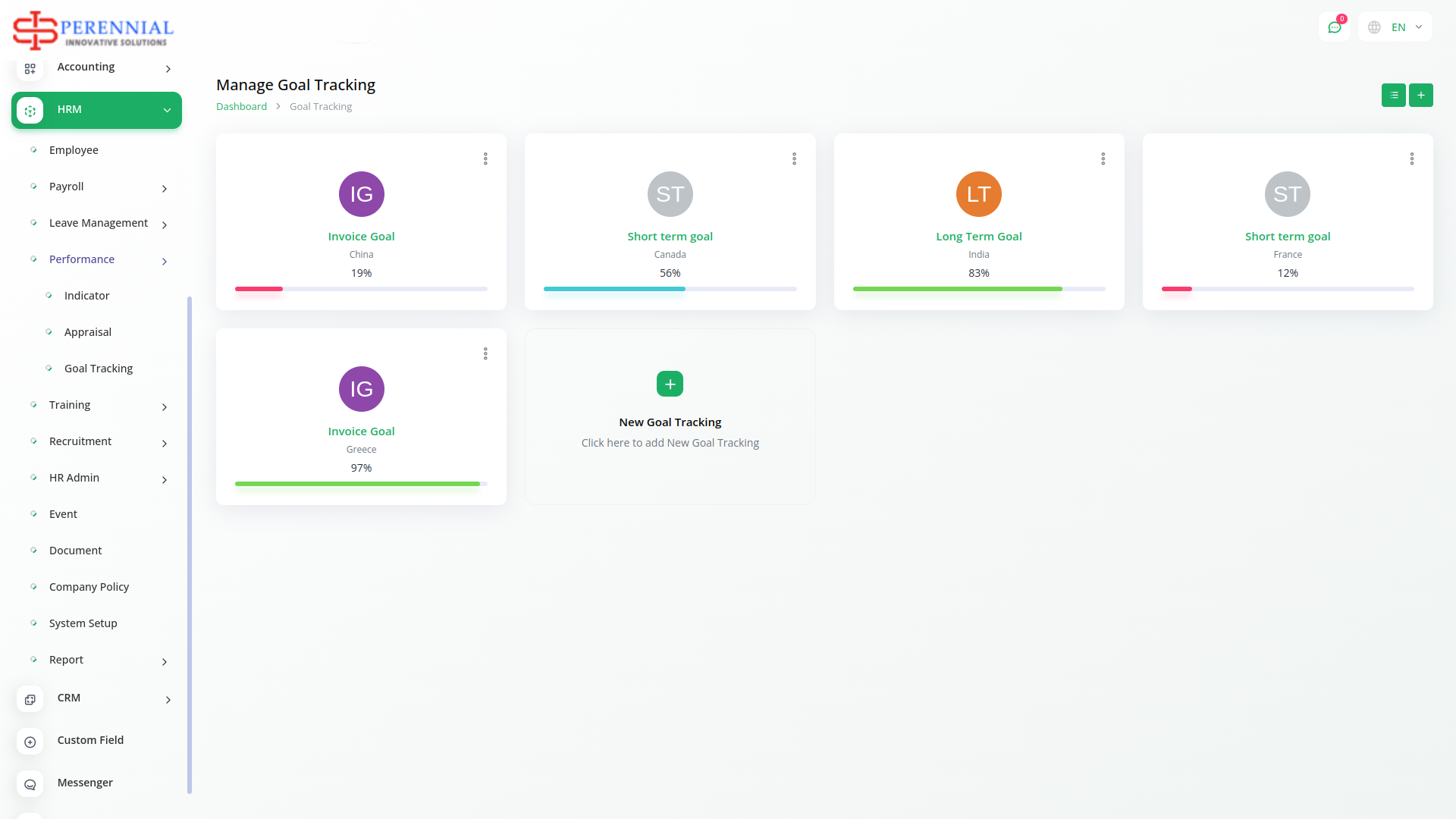Click the Perennial logo
The height and width of the screenshot is (819, 1456).
point(93,30)
